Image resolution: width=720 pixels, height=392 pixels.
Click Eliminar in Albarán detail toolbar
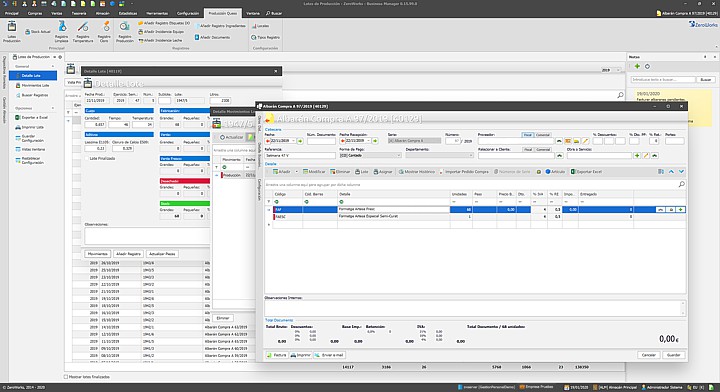click(340, 172)
